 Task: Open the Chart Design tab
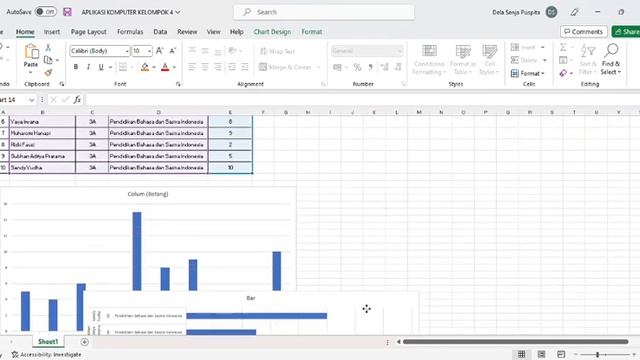[x=272, y=31]
